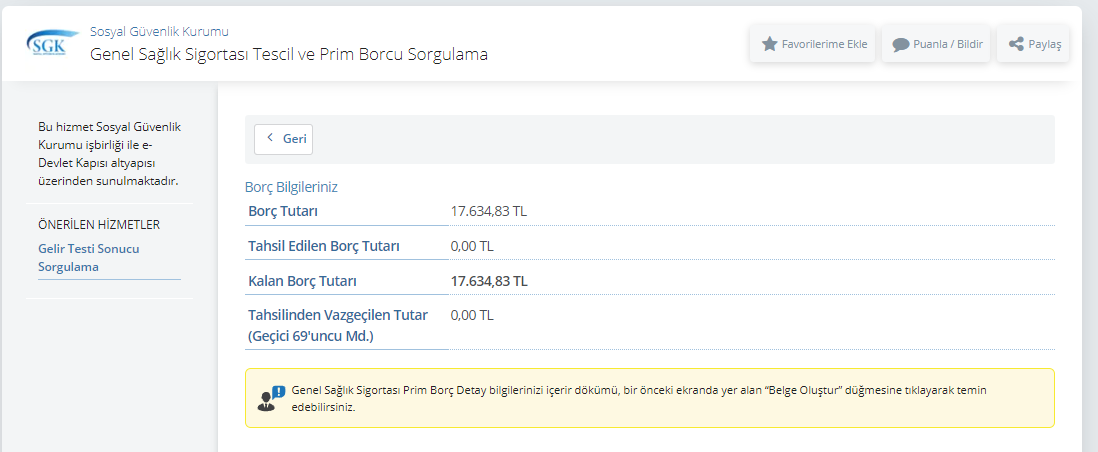Viewport: 1098px width, 452px height.
Task: Click the speech bubble rating icon
Action: pyautogui.click(x=900, y=44)
